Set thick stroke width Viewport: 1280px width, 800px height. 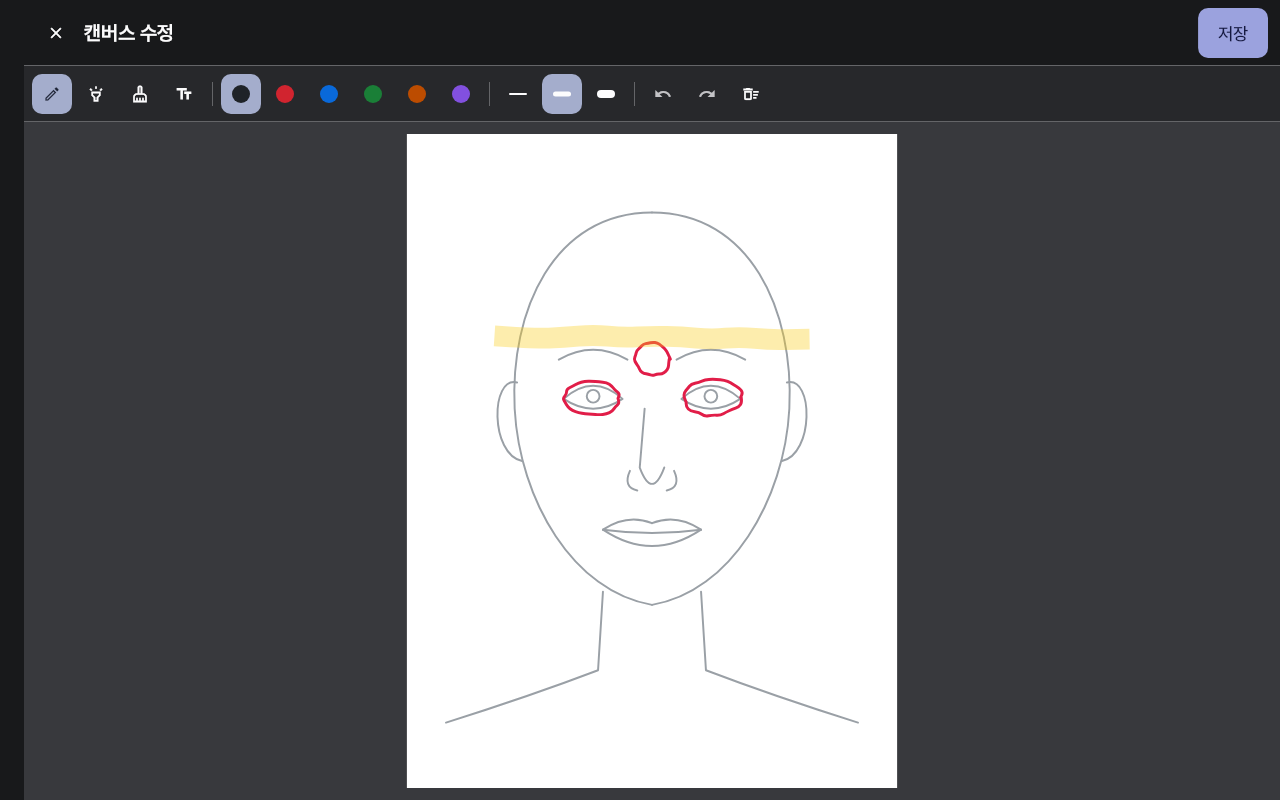pyautogui.click(x=606, y=94)
